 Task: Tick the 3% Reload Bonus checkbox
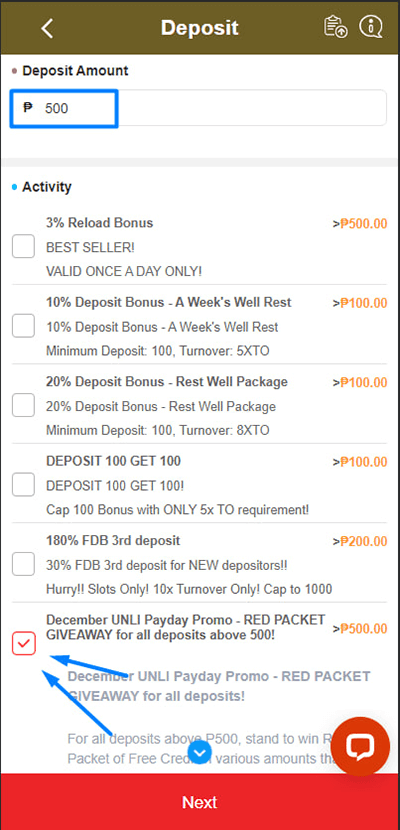tap(24, 246)
